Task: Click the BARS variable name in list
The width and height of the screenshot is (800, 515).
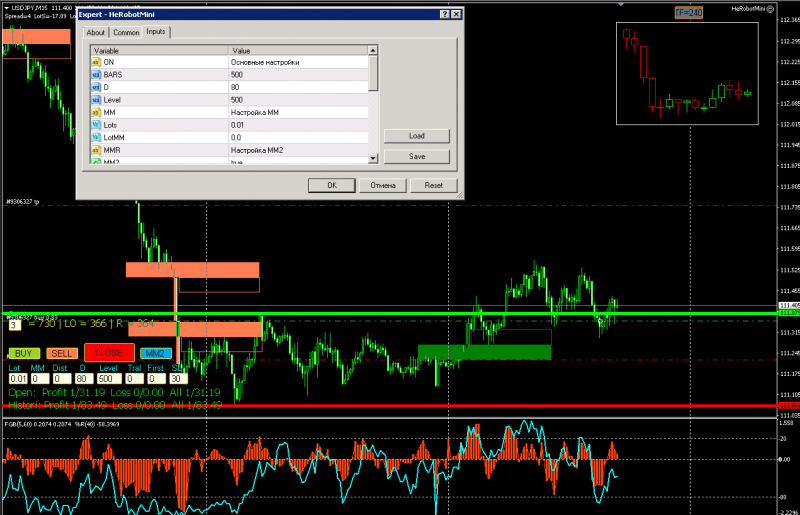Action: (113, 75)
